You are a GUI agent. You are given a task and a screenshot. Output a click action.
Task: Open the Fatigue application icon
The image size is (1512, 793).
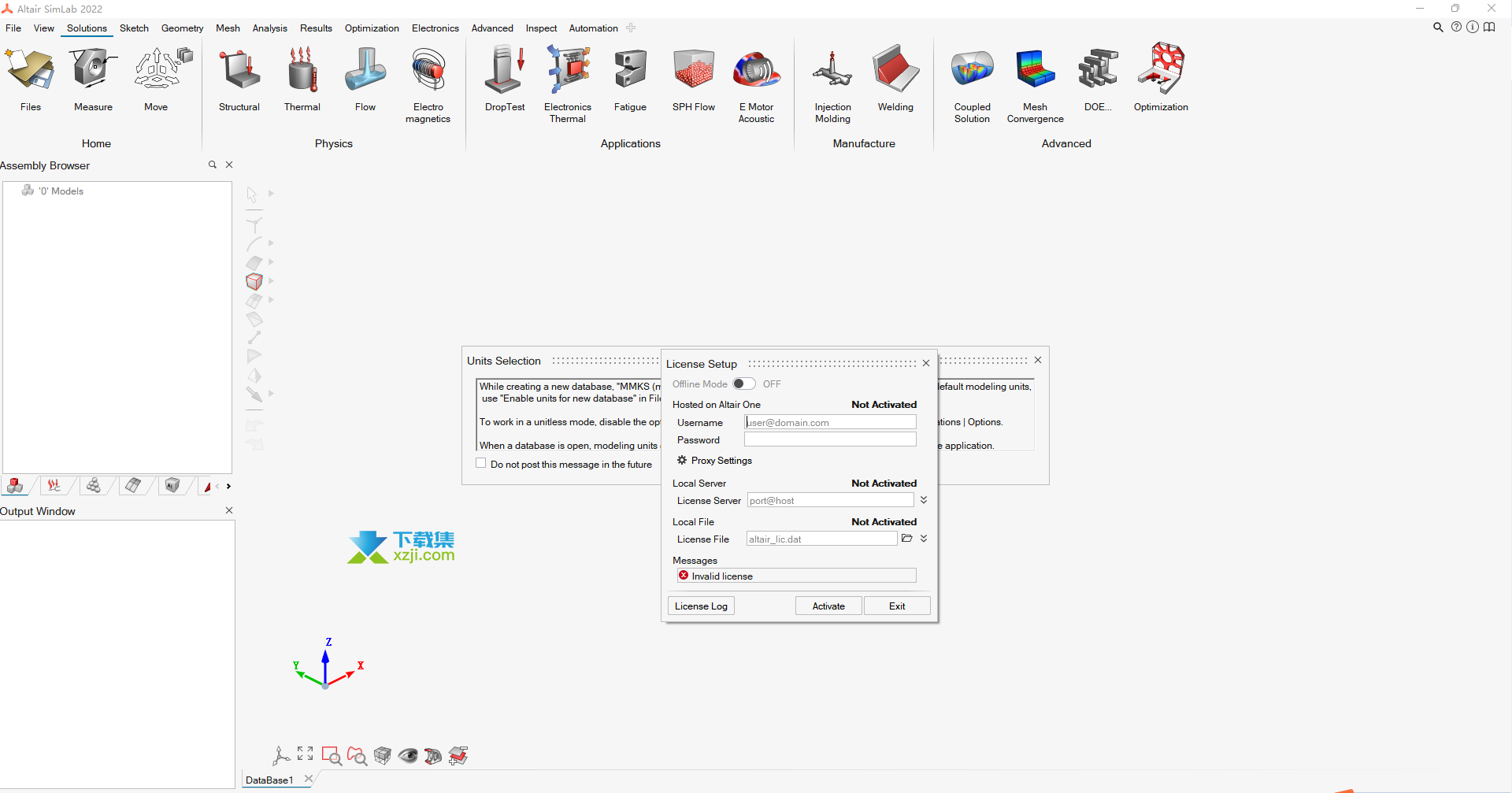click(x=630, y=69)
